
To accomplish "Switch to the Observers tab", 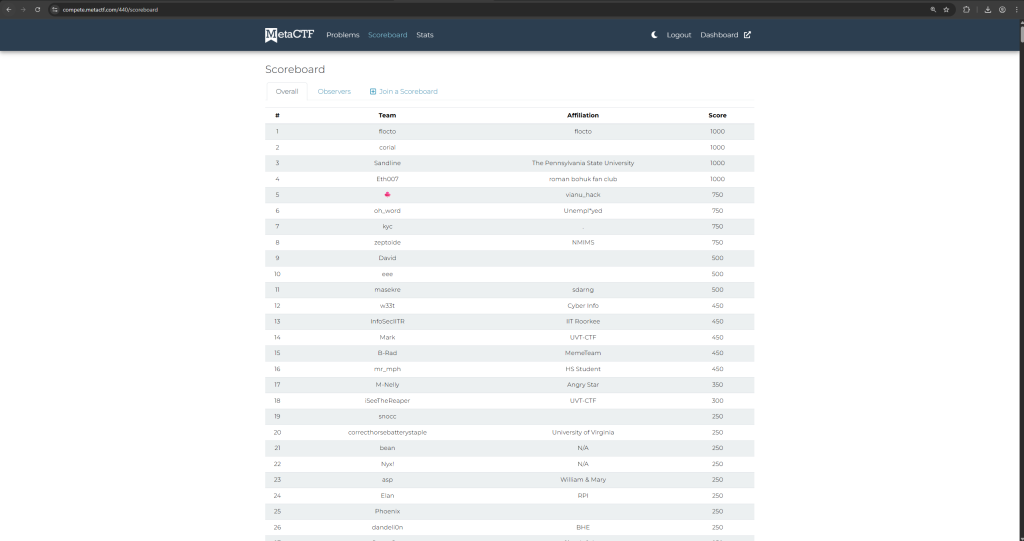I will pyautogui.click(x=334, y=92).
